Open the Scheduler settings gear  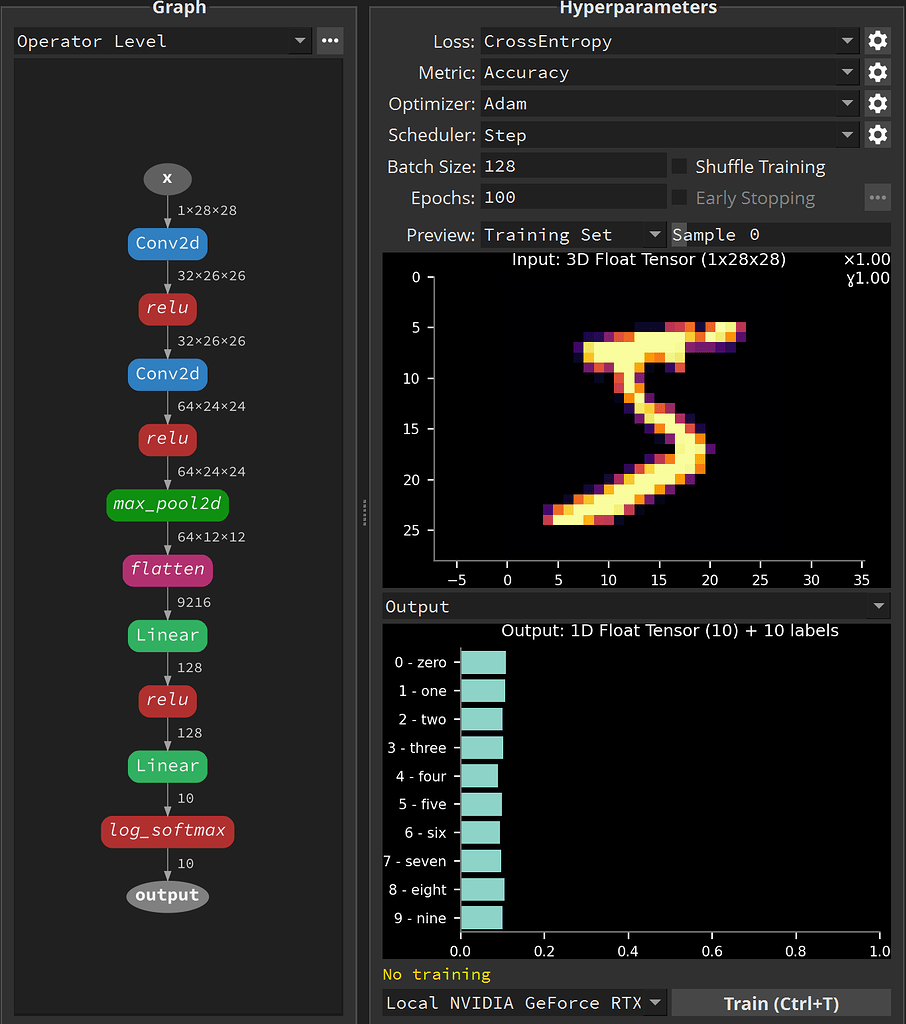(877, 134)
